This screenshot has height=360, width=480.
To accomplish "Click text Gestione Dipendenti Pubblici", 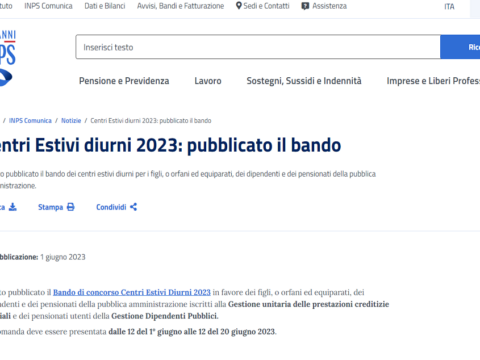I will 164,316.
